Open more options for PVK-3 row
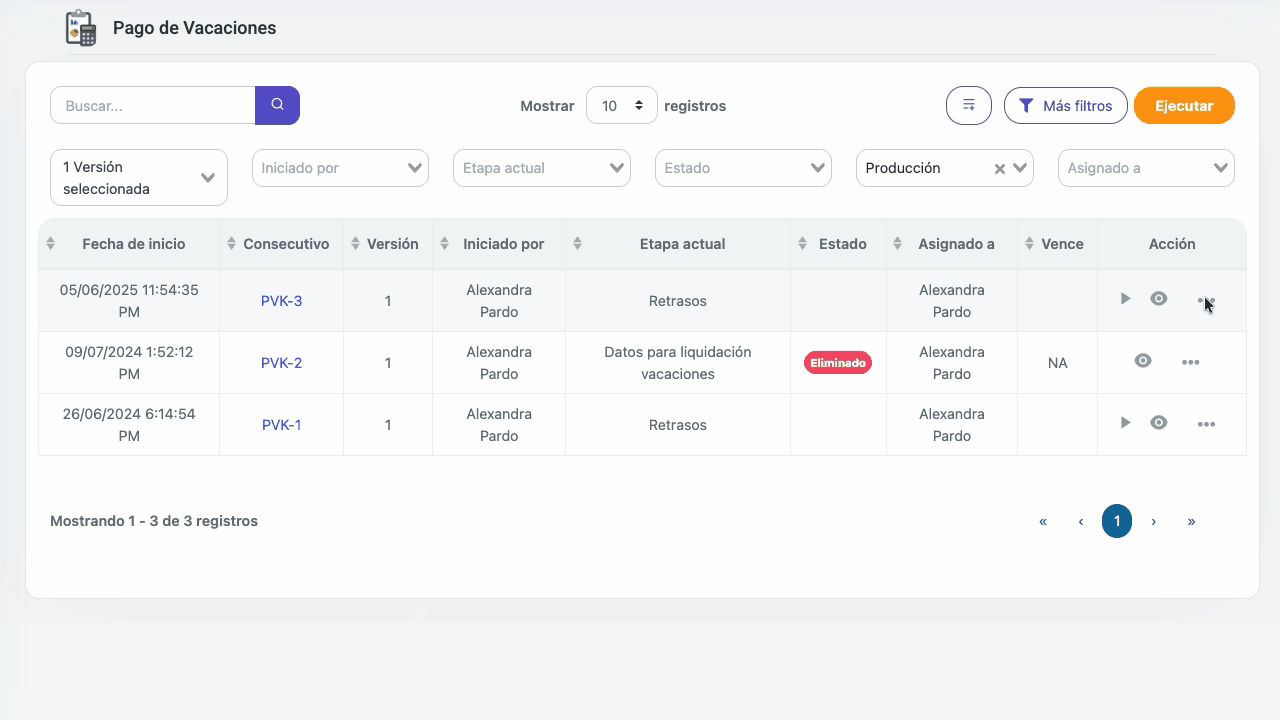 (x=1206, y=300)
